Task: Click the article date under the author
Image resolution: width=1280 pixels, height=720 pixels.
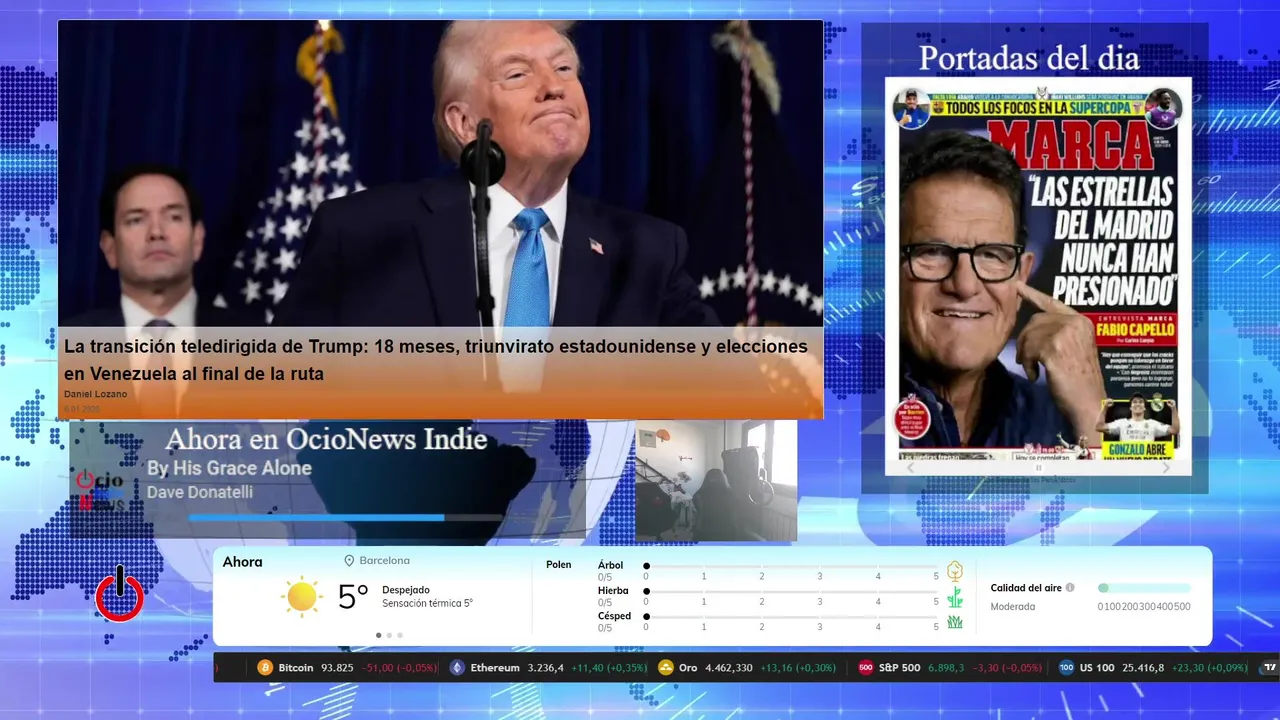Action: 82,409
